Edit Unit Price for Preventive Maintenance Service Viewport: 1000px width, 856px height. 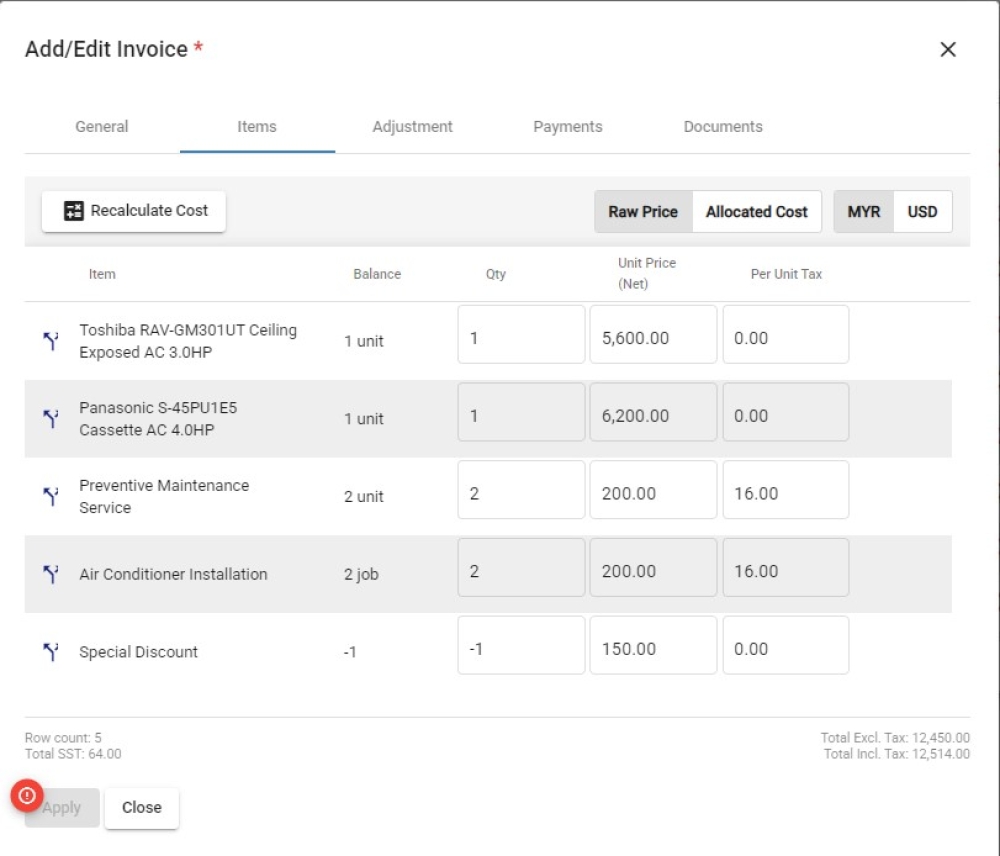pos(653,490)
